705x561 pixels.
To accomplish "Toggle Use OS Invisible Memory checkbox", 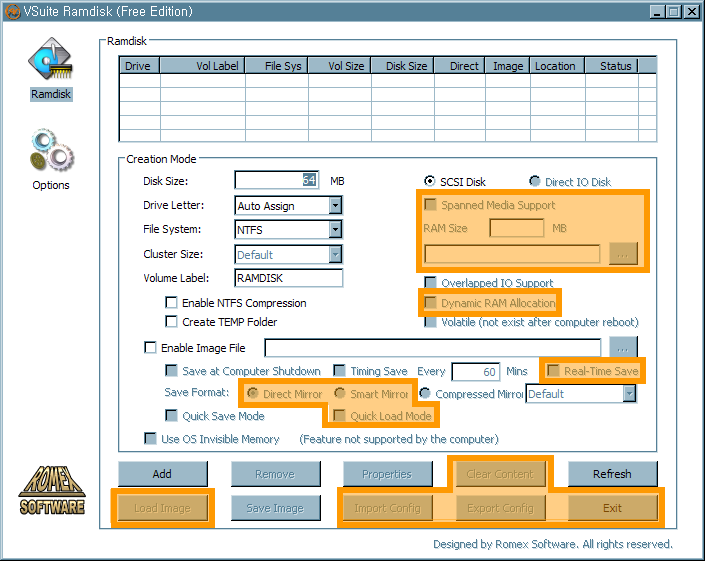I will click(x=150, y=438).
